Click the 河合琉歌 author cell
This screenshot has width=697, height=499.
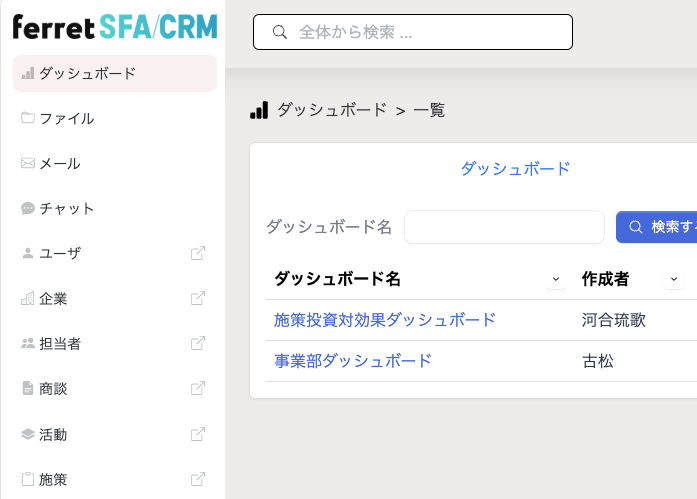pyautogui.click(x=613, y=320)
